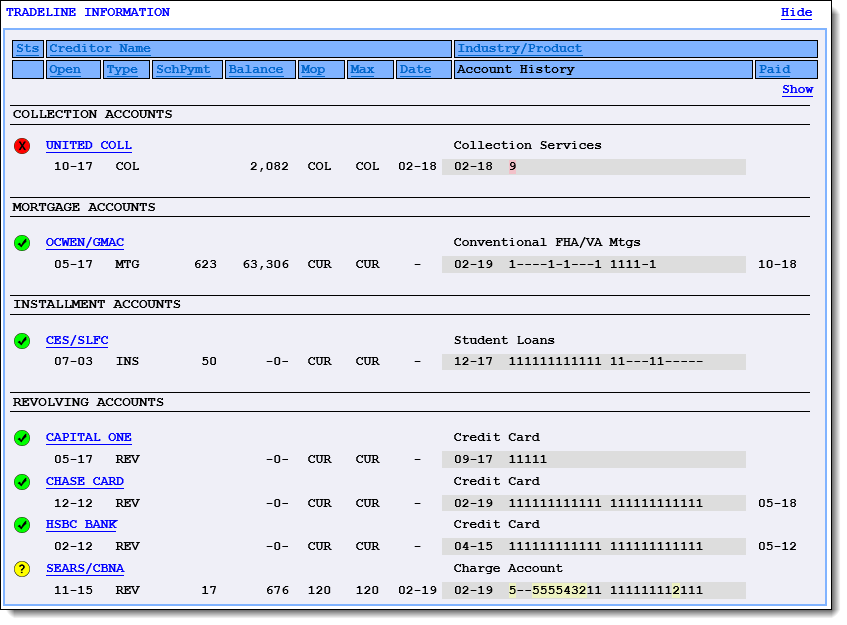
Task: Click the 05-17 open date for OCWEN/GMAC
Action: [73, 265]
